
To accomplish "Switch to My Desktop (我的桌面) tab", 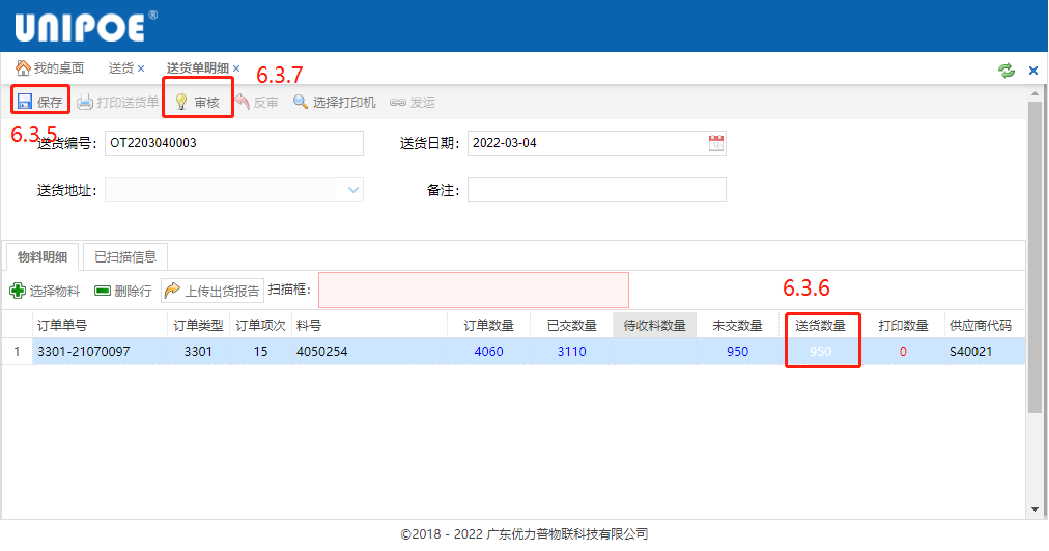I will 50,68.
